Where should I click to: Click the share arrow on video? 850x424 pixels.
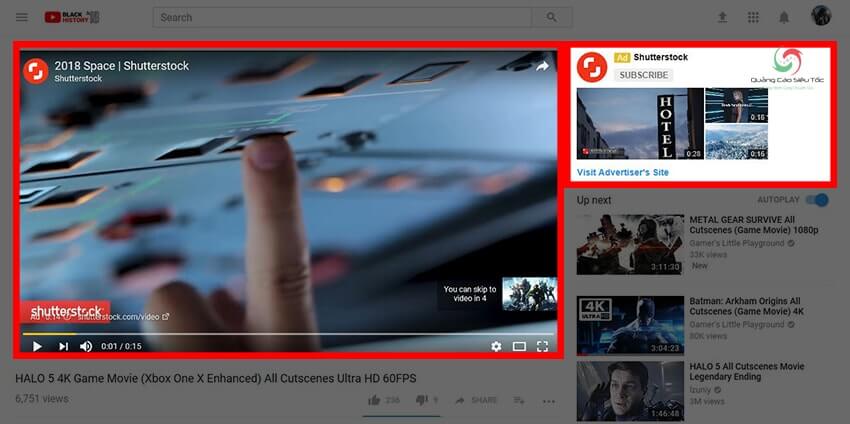coord(542,67)
